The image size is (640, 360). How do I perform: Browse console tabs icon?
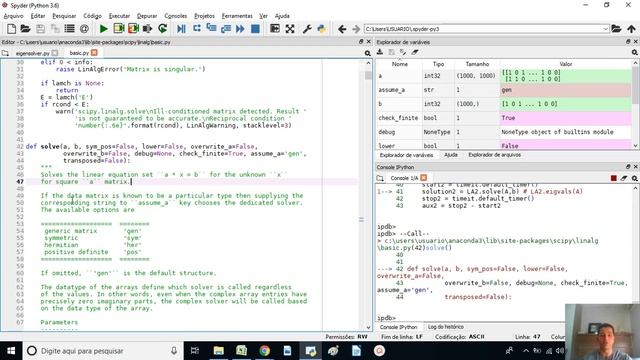[380, 178]
